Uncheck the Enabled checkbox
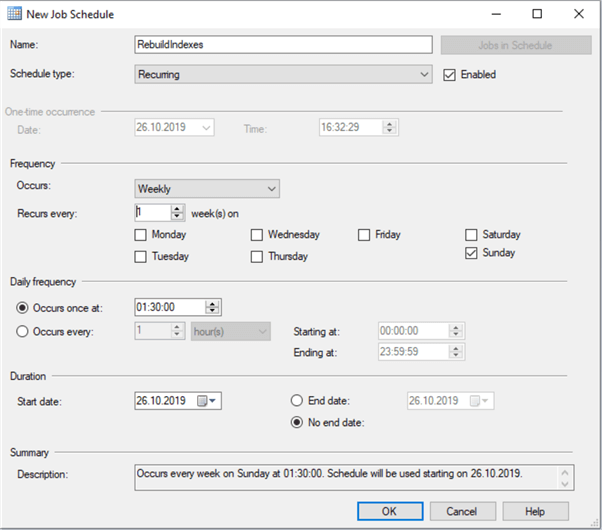This screenshot has height=530, width=602. [x=450, y=74]
